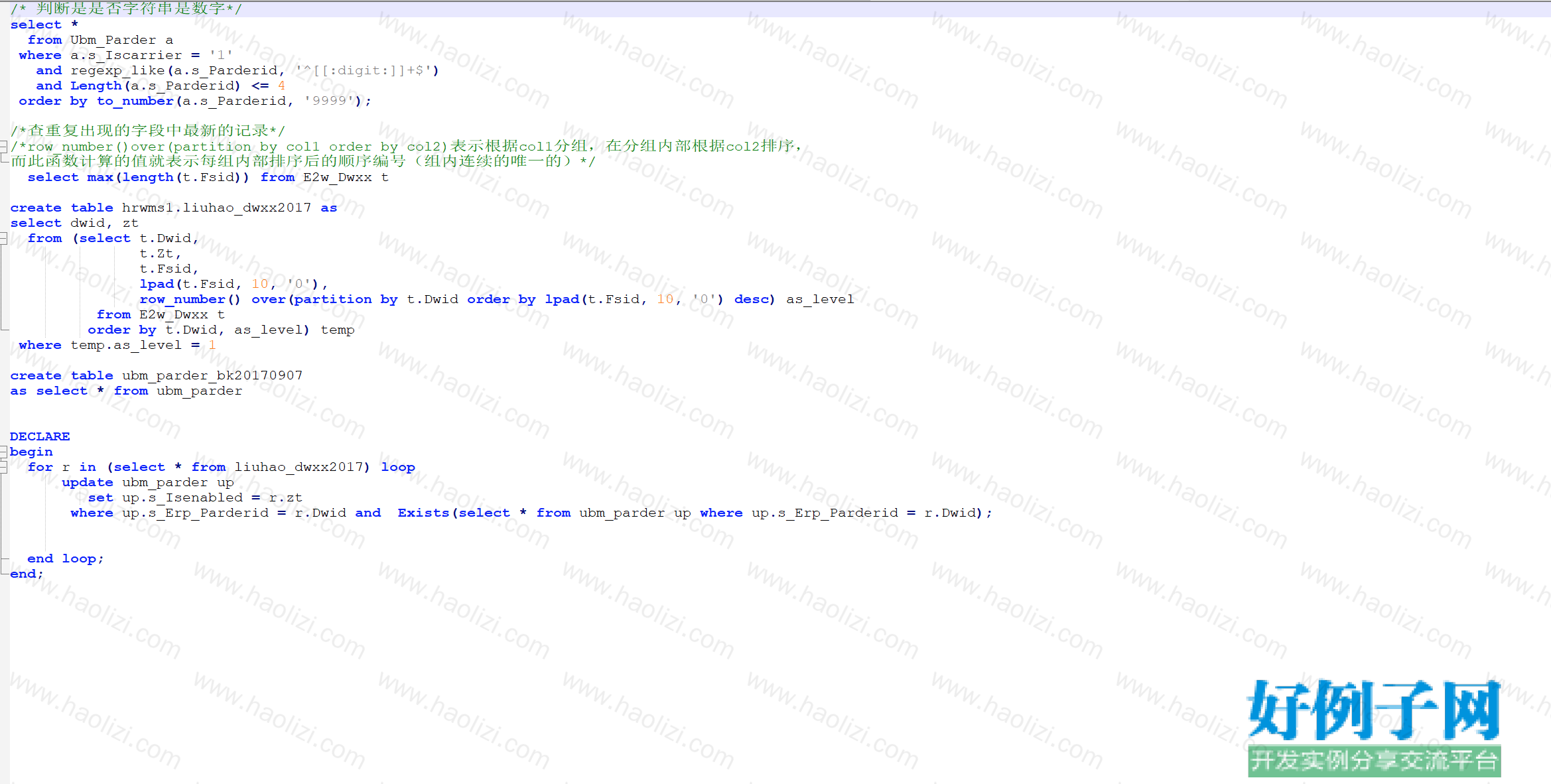This screenshot has width=1551, height=784.
Task: Click 'regexp_like' function name
Action: (x=118, y=70)
